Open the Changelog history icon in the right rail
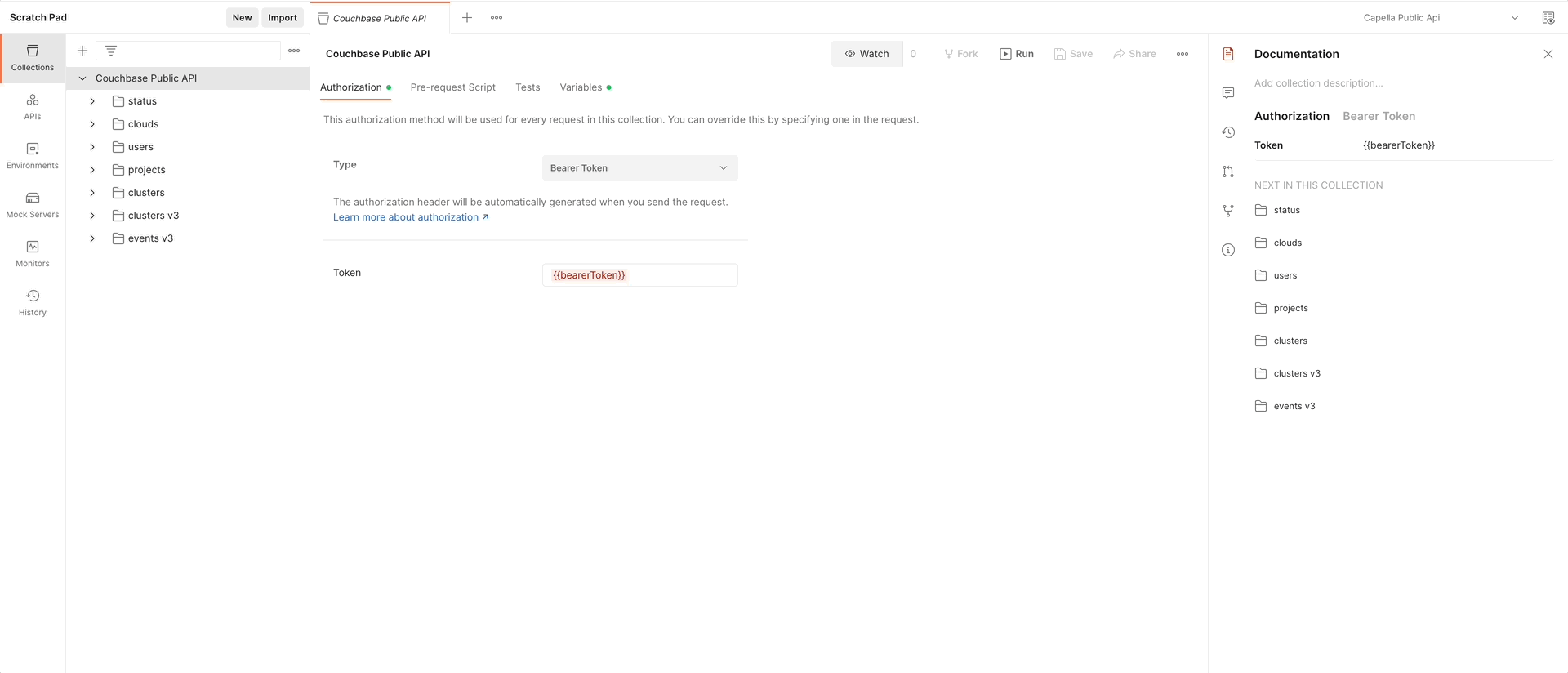This screenshot has width=1568, height=673. (x=1228, y=132)
